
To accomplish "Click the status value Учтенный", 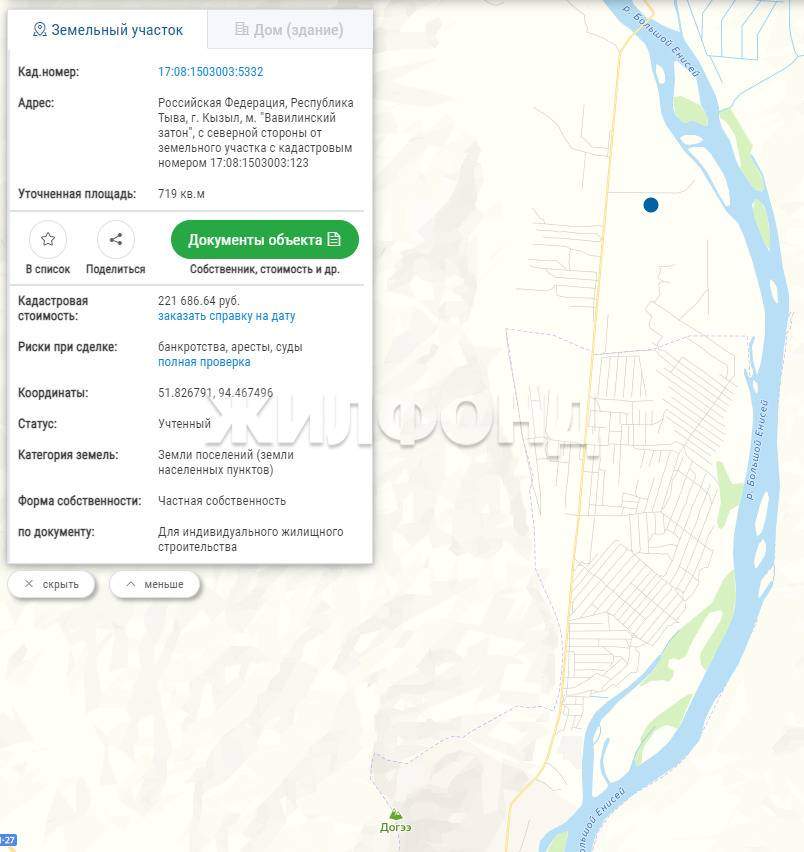I will tap(184, 424).
